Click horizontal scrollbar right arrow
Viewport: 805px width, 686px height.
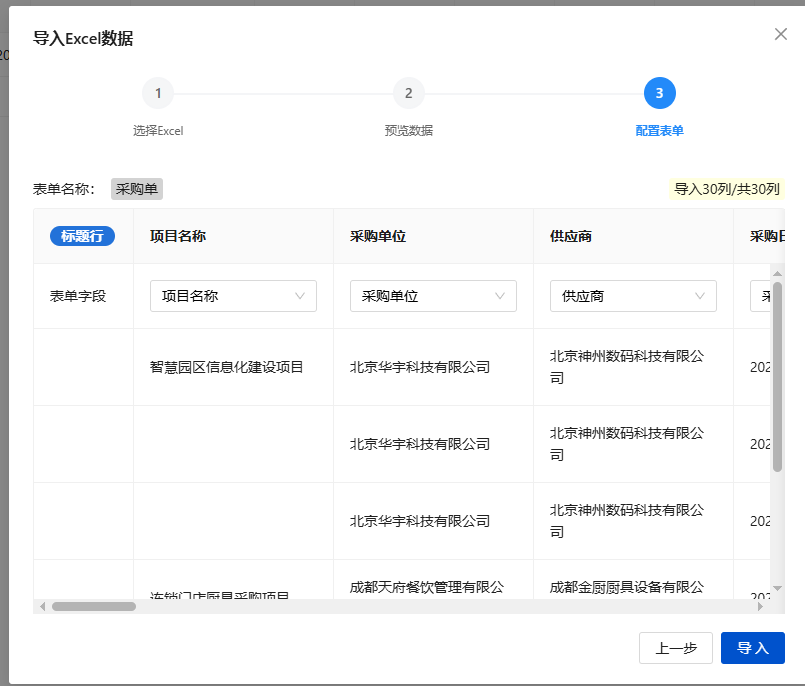(x=761, y=606)
